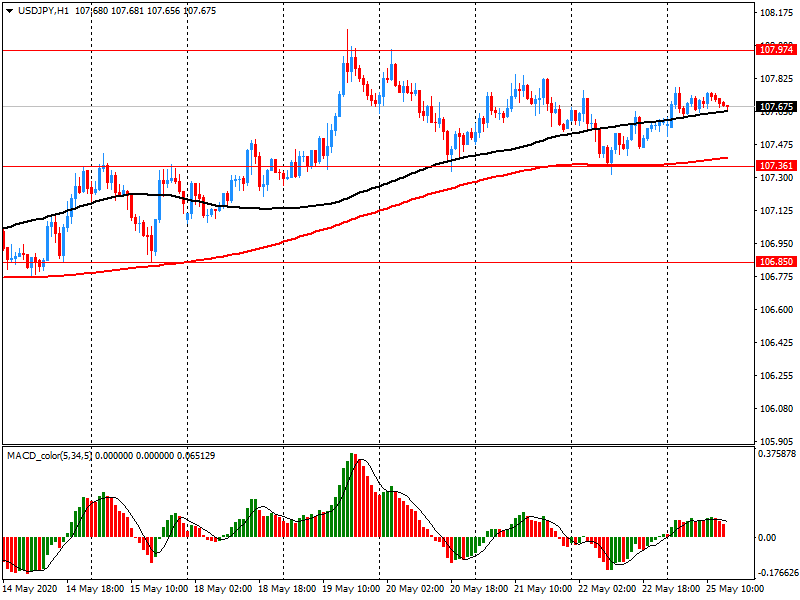Click the tallest green MACD histogram peak
800x600 pixels.
[352, 460]
